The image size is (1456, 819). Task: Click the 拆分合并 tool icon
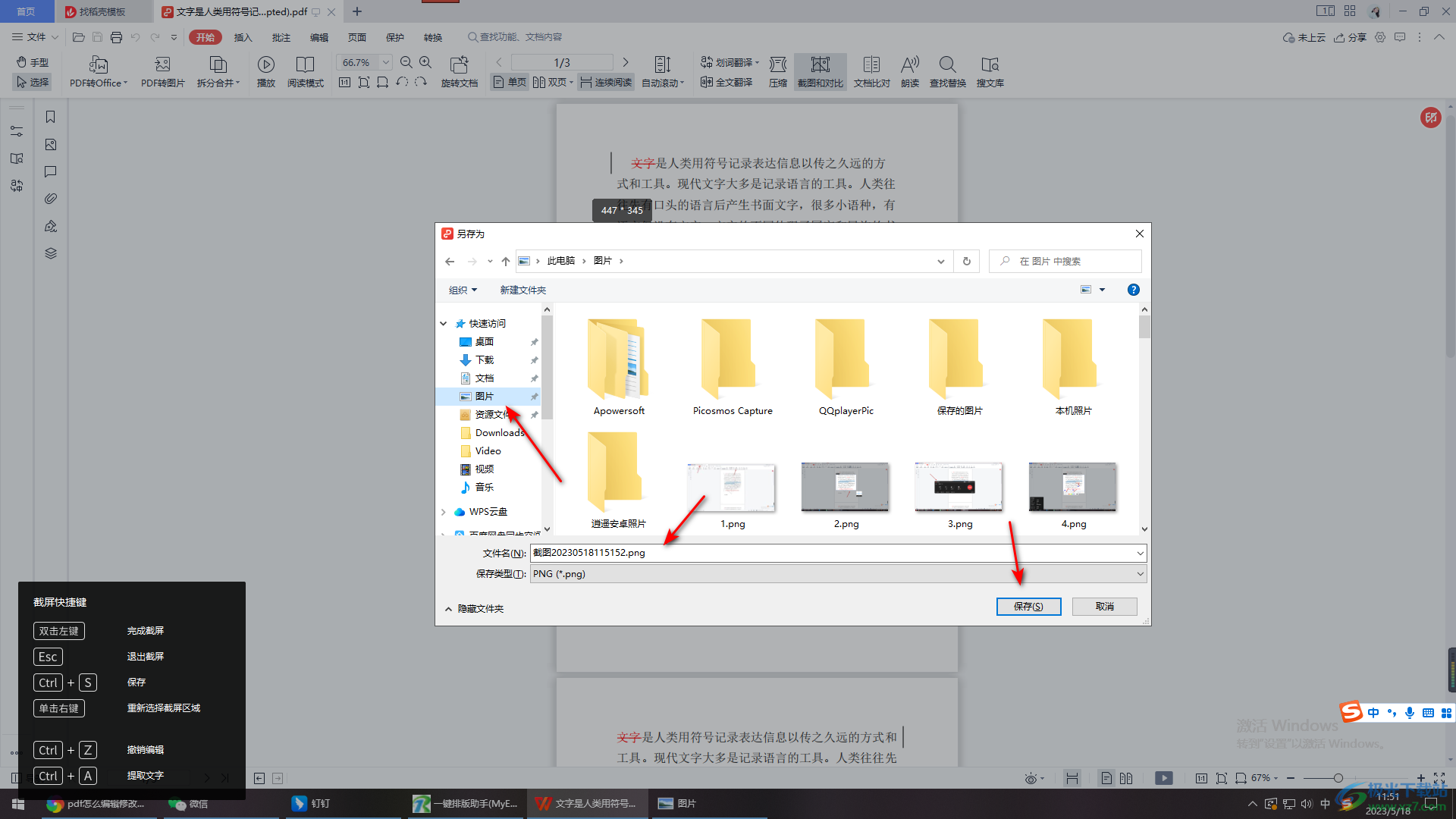(215, 71)
